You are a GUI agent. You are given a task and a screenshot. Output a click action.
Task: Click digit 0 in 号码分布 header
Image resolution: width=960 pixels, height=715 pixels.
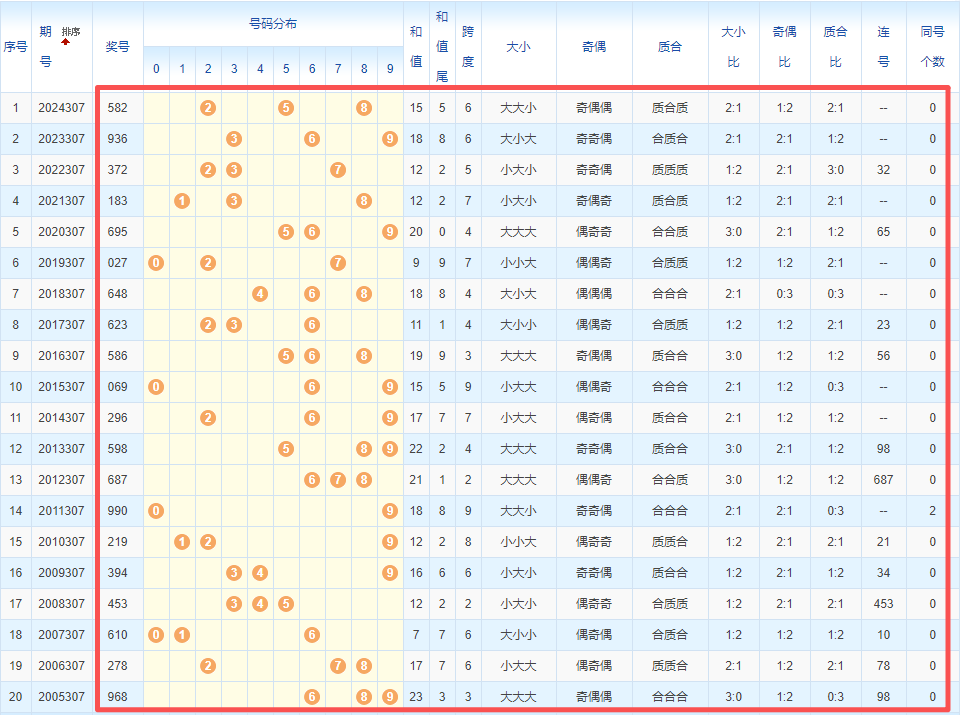pyautogui.click(x=156, y=69)
